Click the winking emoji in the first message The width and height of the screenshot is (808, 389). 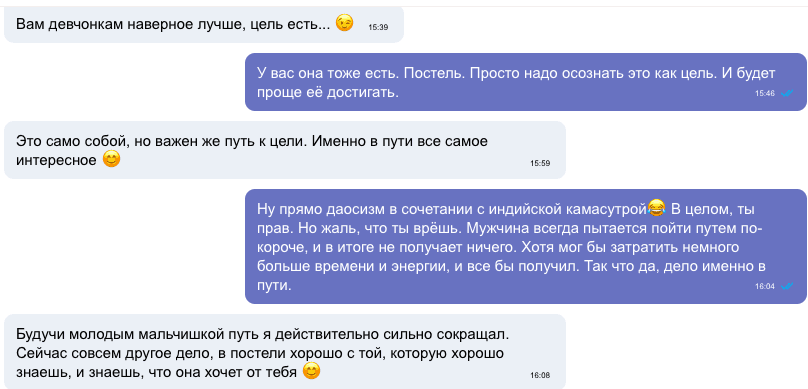pos(345,23)
